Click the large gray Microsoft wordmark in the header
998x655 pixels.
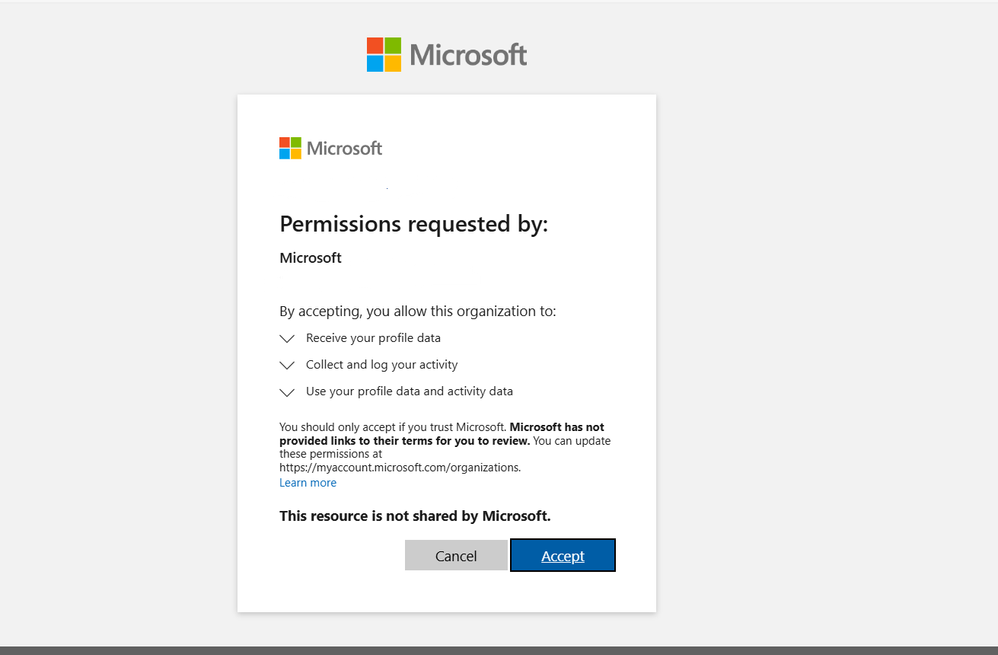[x=468, y=55]
